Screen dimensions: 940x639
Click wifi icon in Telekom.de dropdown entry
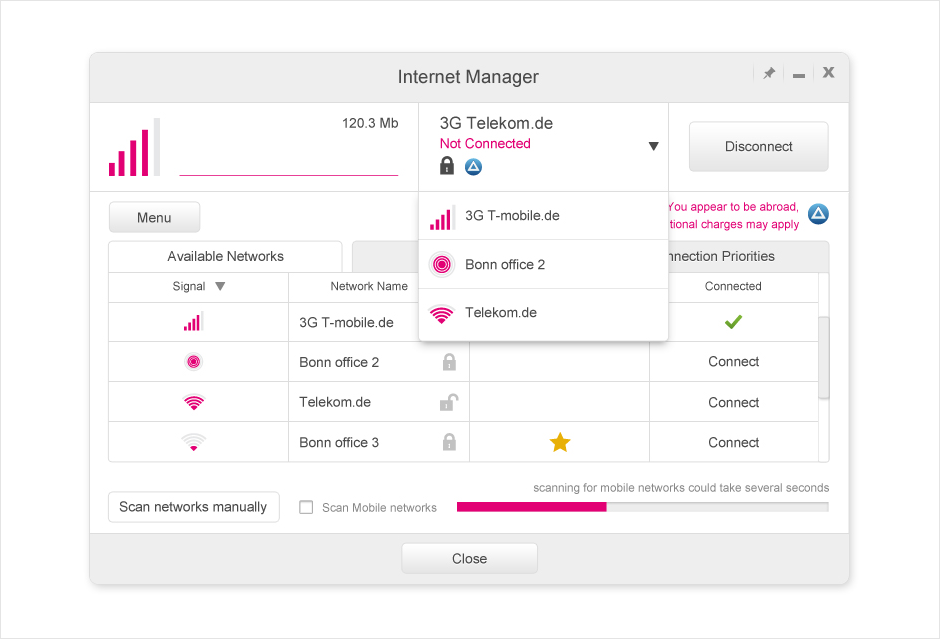click(442, 314)
